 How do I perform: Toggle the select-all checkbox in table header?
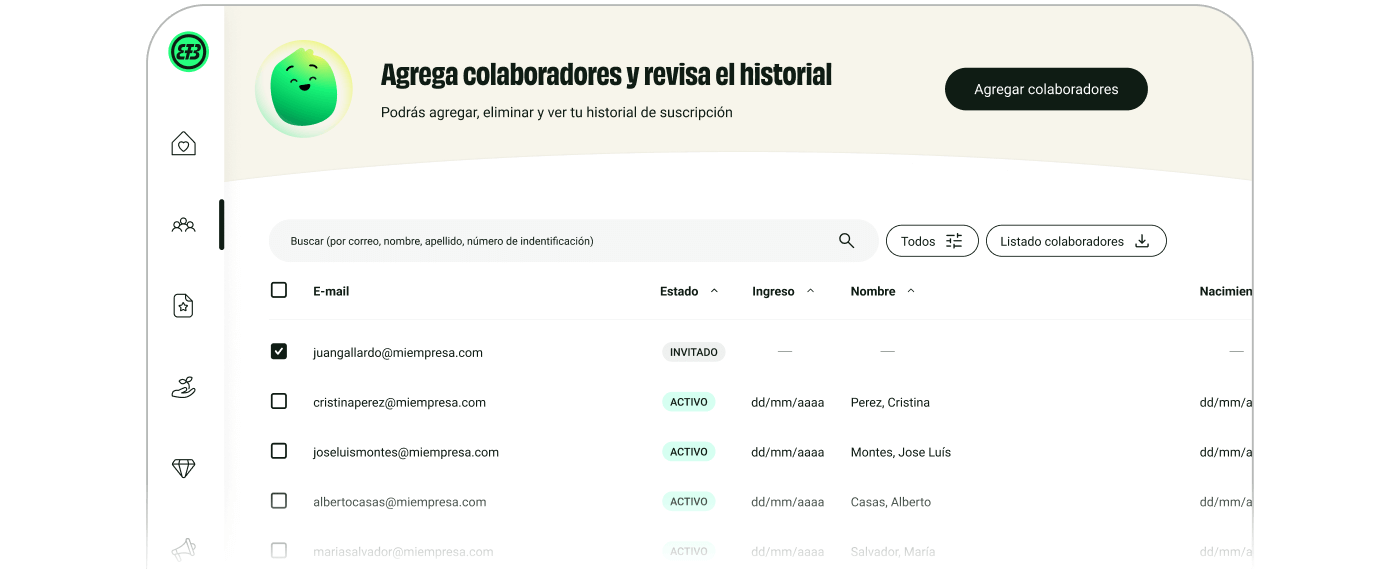click(x=279, y=290)
